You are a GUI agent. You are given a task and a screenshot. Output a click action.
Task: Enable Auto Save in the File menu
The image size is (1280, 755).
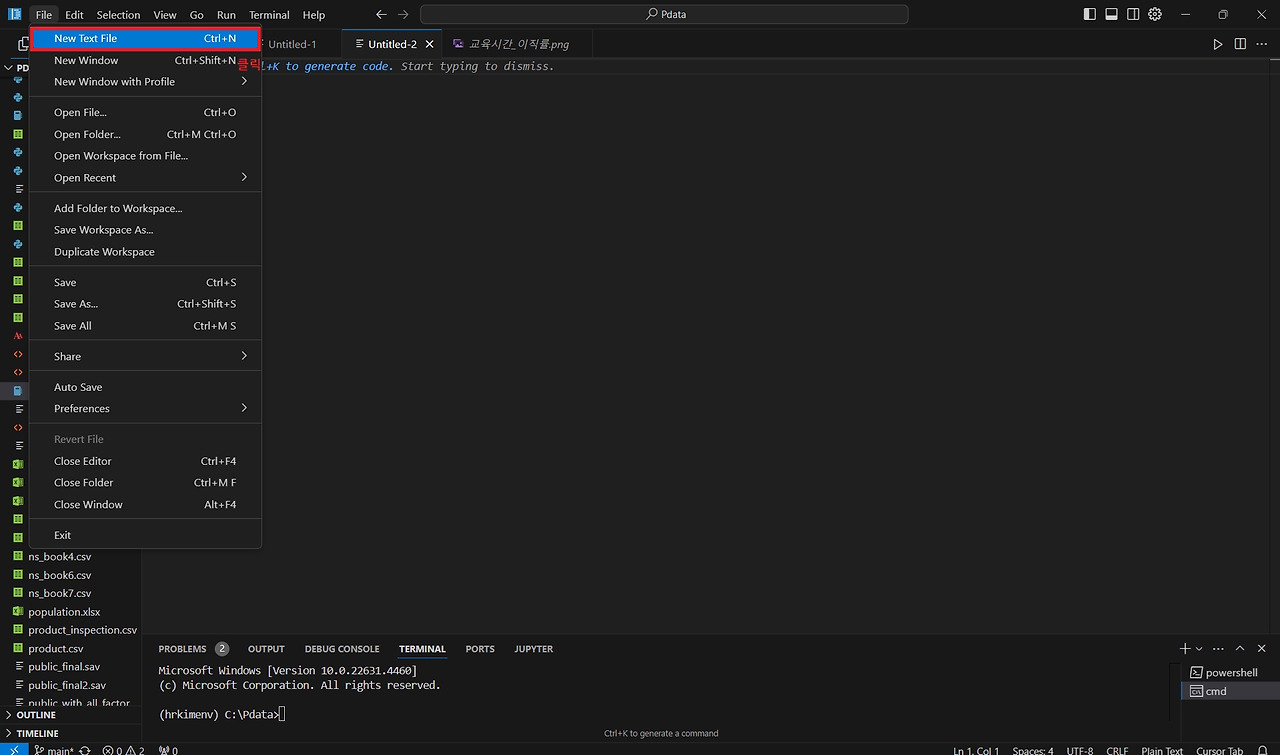click(x=78, y=387)
